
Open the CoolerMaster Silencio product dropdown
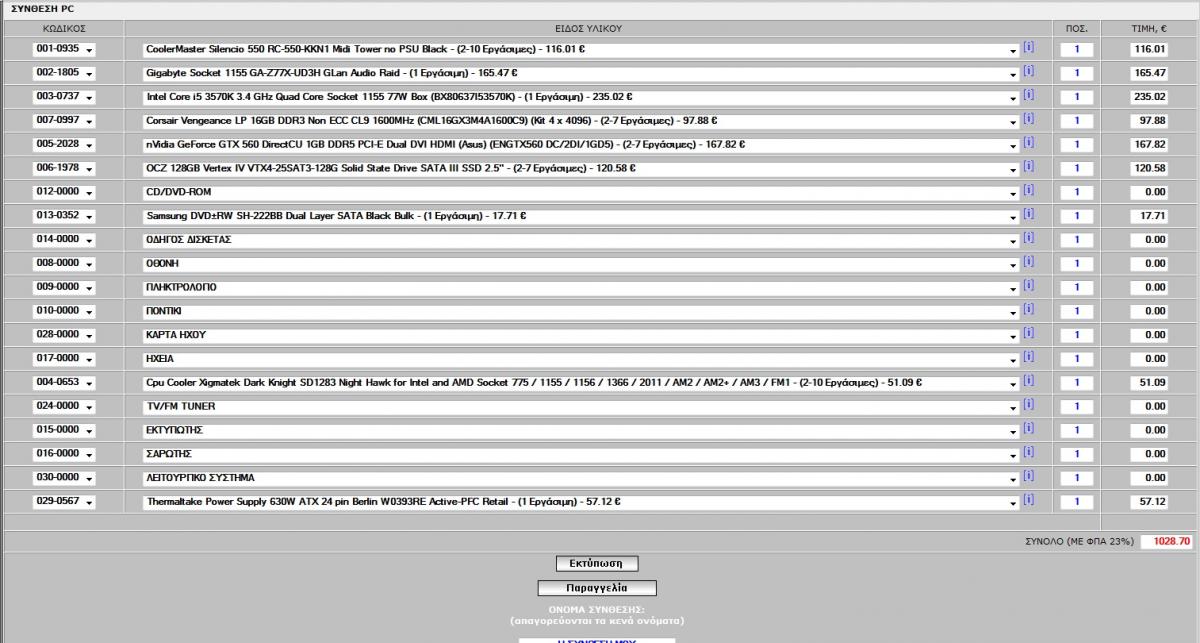point(581,49)
